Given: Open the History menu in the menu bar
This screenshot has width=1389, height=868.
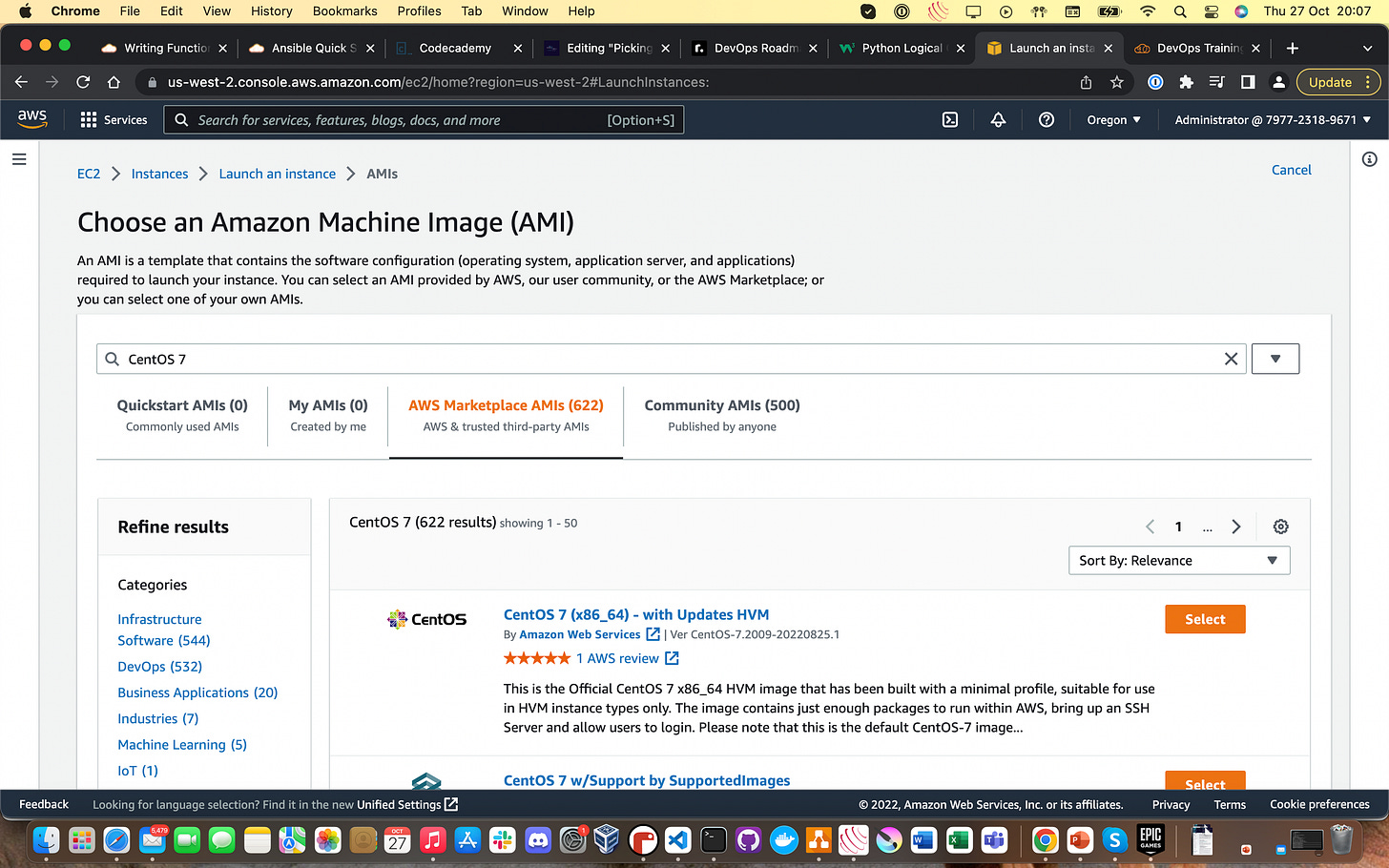Looking at the screenshot, I should tap(272, 11).
